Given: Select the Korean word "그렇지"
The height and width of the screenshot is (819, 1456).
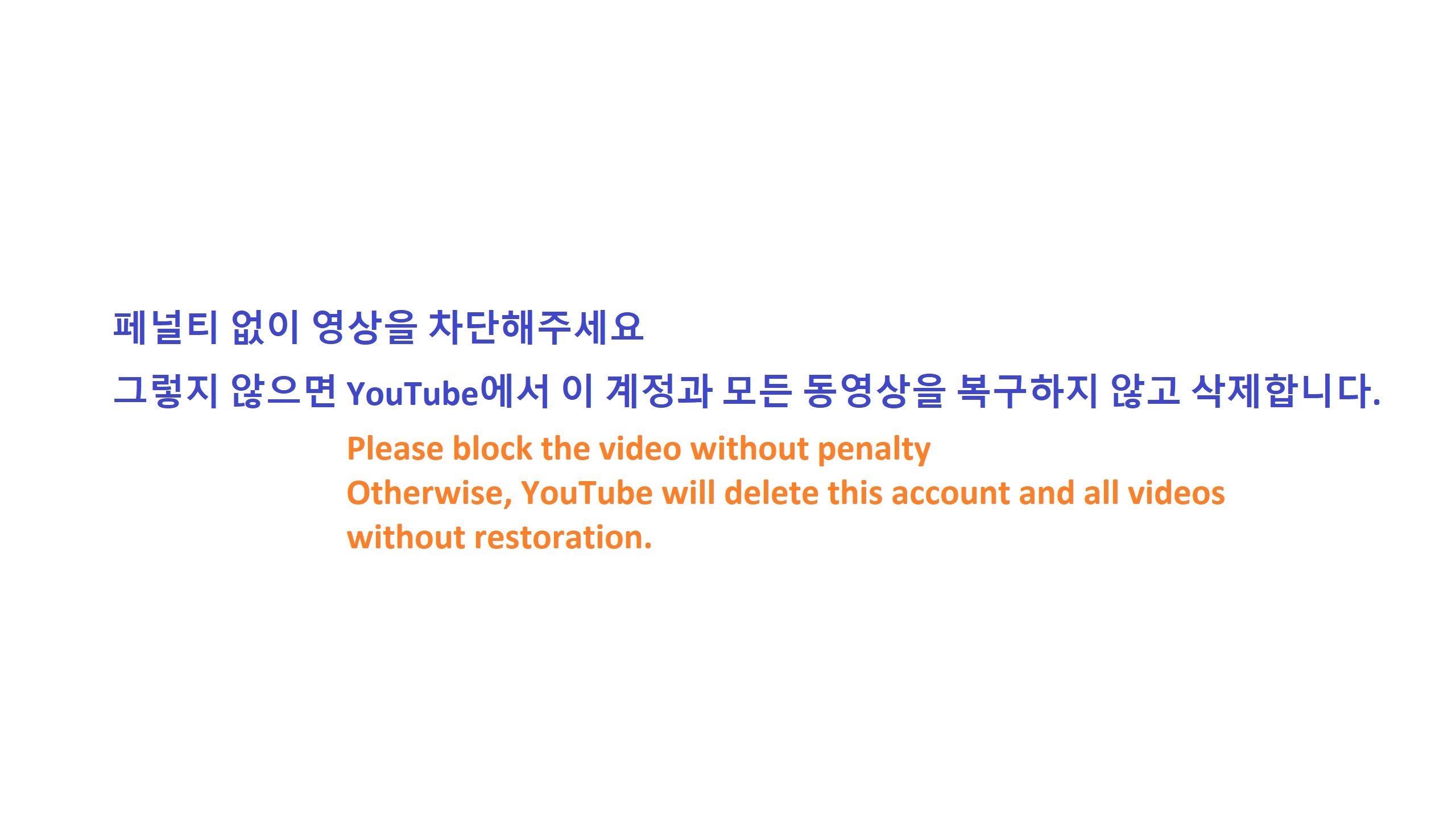Looking at the screenshot, I should [x=166, y=391].
